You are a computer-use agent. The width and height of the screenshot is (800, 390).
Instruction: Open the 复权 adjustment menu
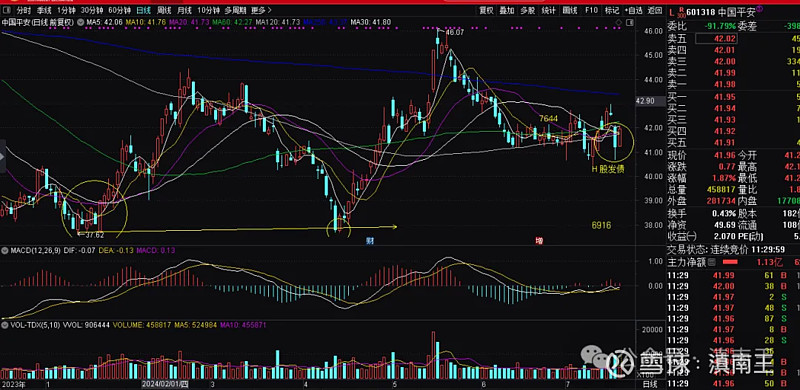click(486, 10)
